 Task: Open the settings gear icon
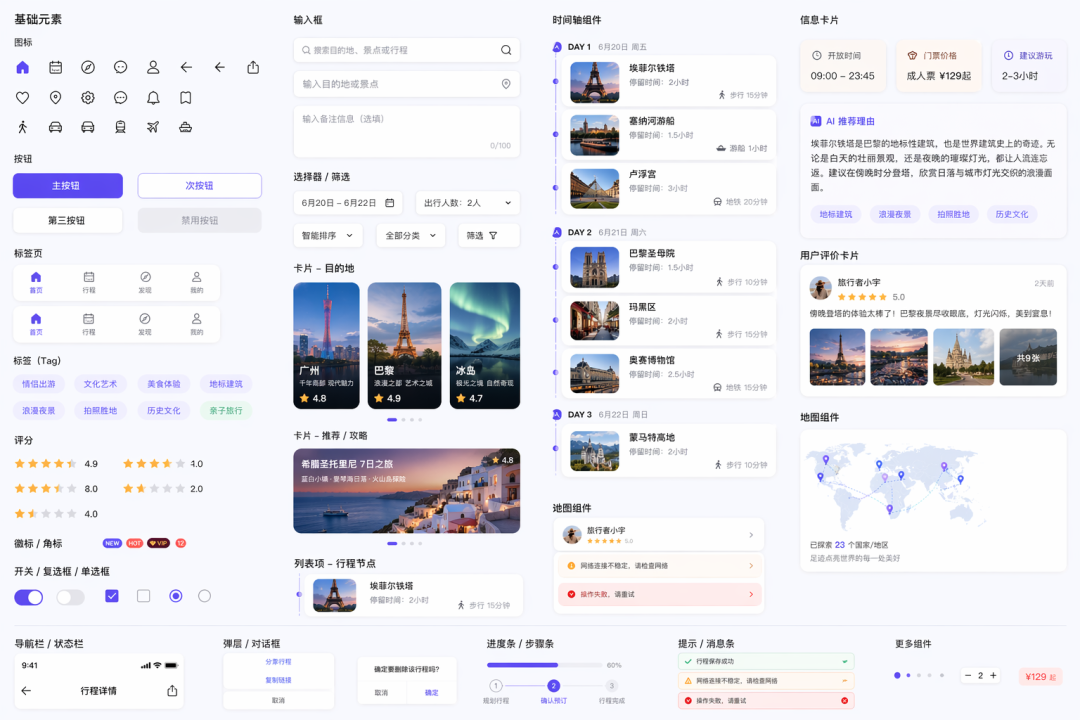click(87, 98)
